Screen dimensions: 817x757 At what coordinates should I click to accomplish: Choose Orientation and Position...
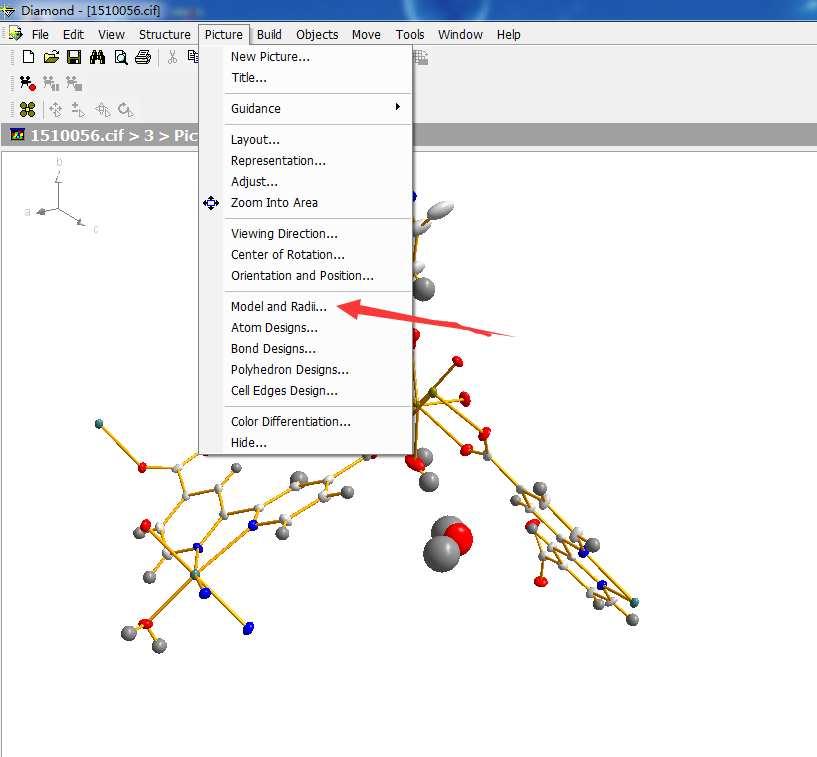(x=305, y=275)
